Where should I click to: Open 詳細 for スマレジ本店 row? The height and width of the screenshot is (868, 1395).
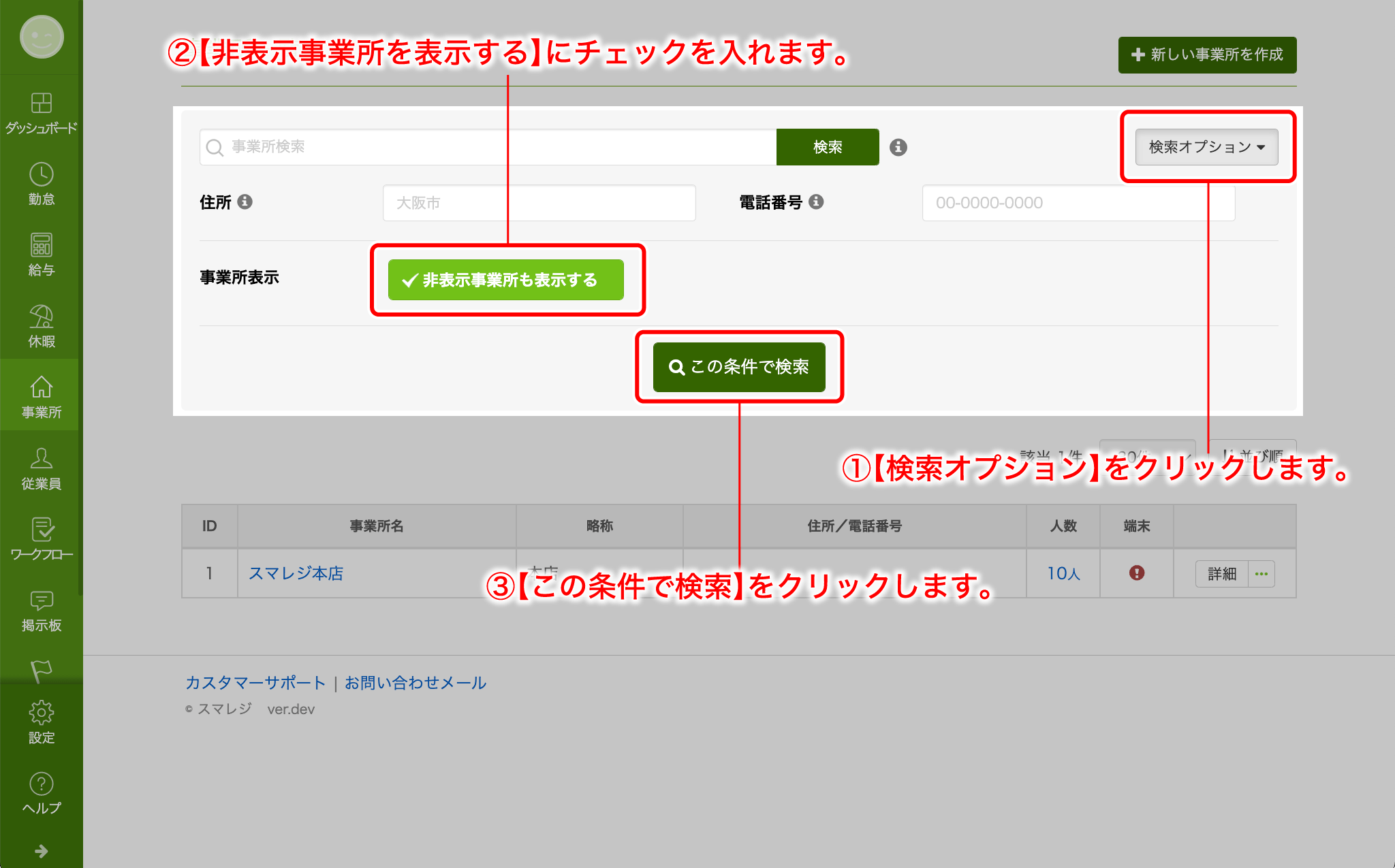[x=1222, y=574]
